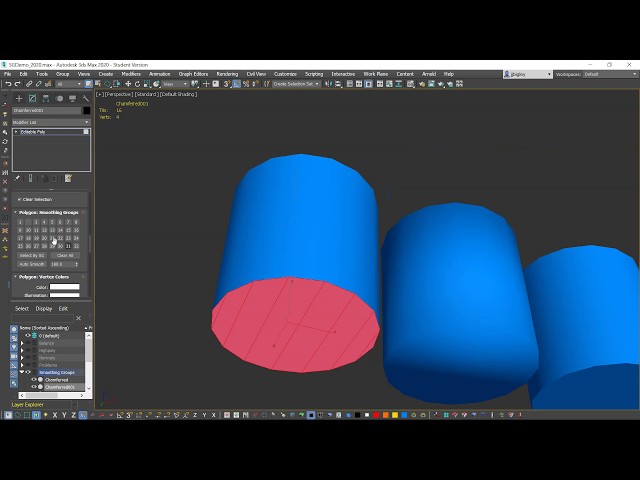The width and height of the screenshot is (640, 480).
Task: Click the signed-in user account button
Action: point(527,74)
